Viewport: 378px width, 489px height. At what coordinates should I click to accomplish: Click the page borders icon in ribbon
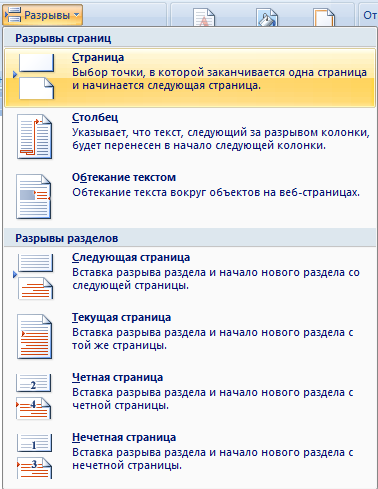click(x=324, y=17)
